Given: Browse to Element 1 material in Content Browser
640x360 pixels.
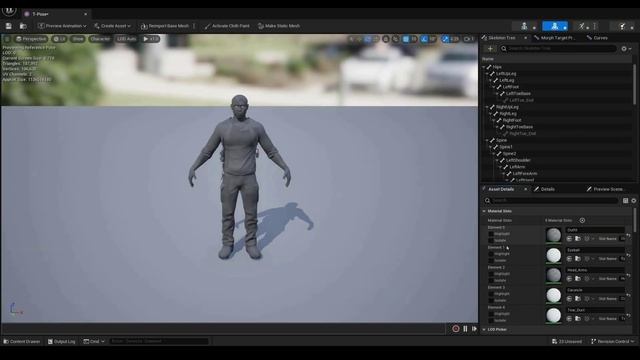Looking at the screenshot, I should tap(578, 259).
